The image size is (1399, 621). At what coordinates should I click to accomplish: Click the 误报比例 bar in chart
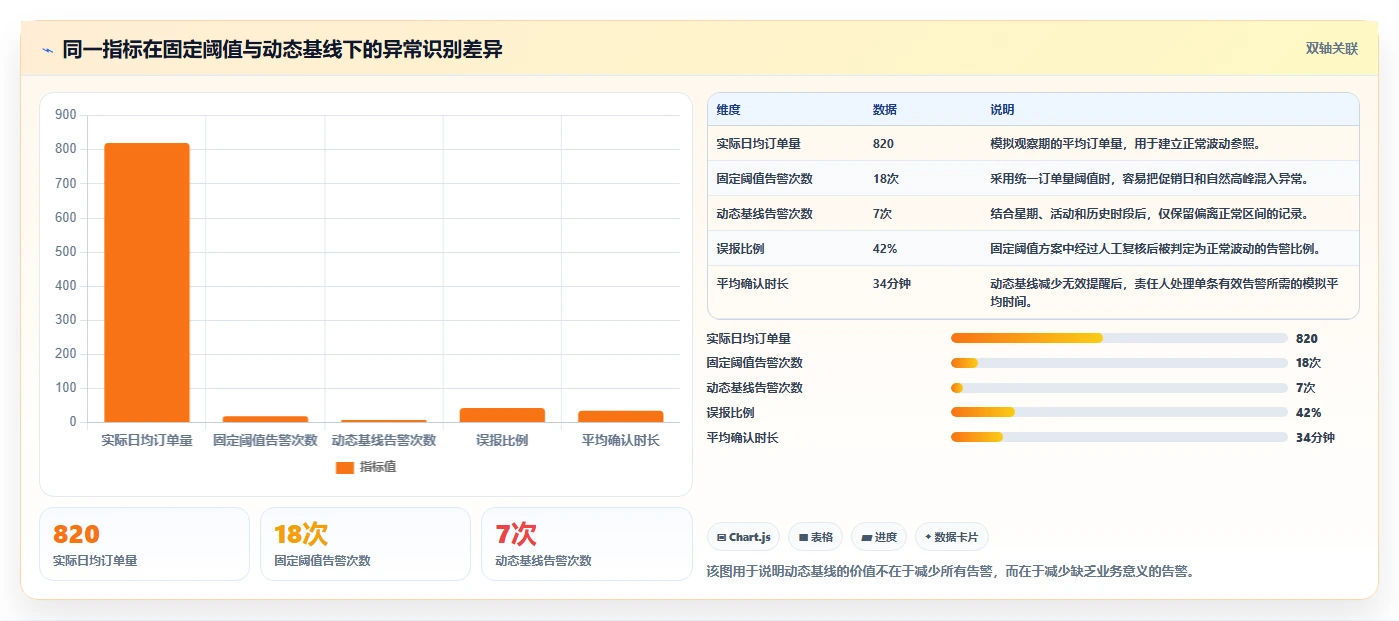[502, 415]
